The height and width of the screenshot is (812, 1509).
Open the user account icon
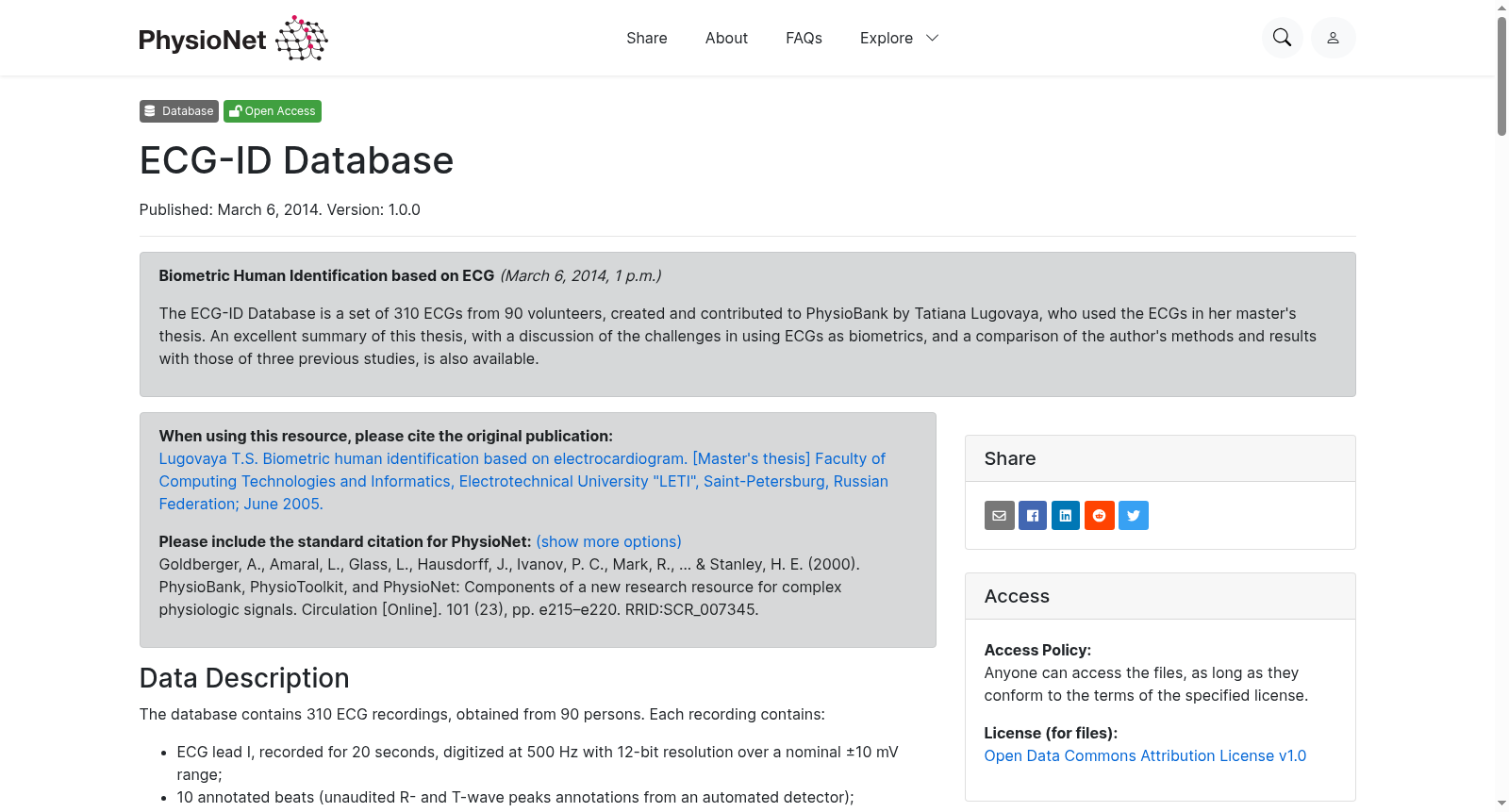click(x=1333, y=38)
